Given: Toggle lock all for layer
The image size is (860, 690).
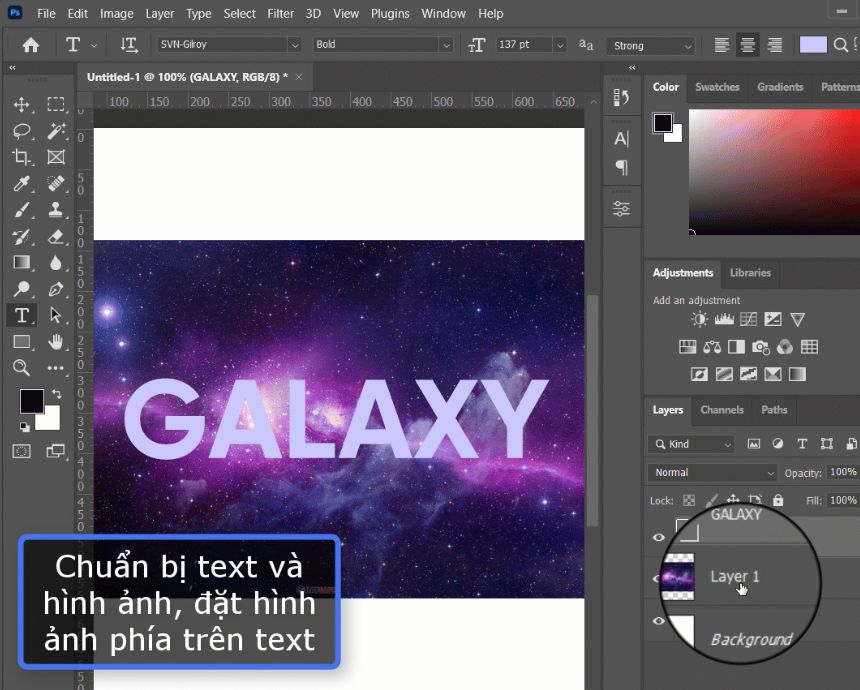Looking at the screenshot, I should click(x=778, y=500).
